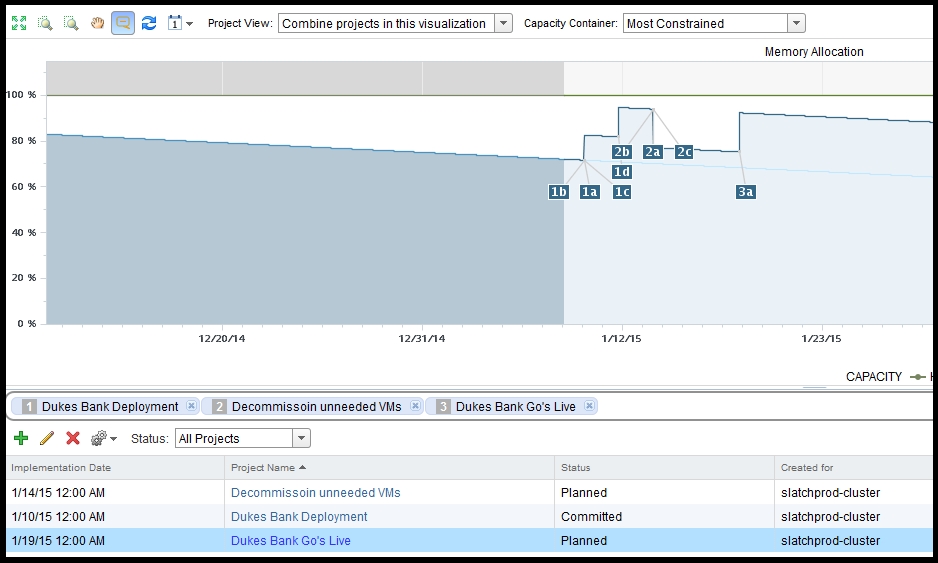This screenshot has height=563, width=938.
Task: Select the zoom-in magnifier tool
Action: (45, 23)
